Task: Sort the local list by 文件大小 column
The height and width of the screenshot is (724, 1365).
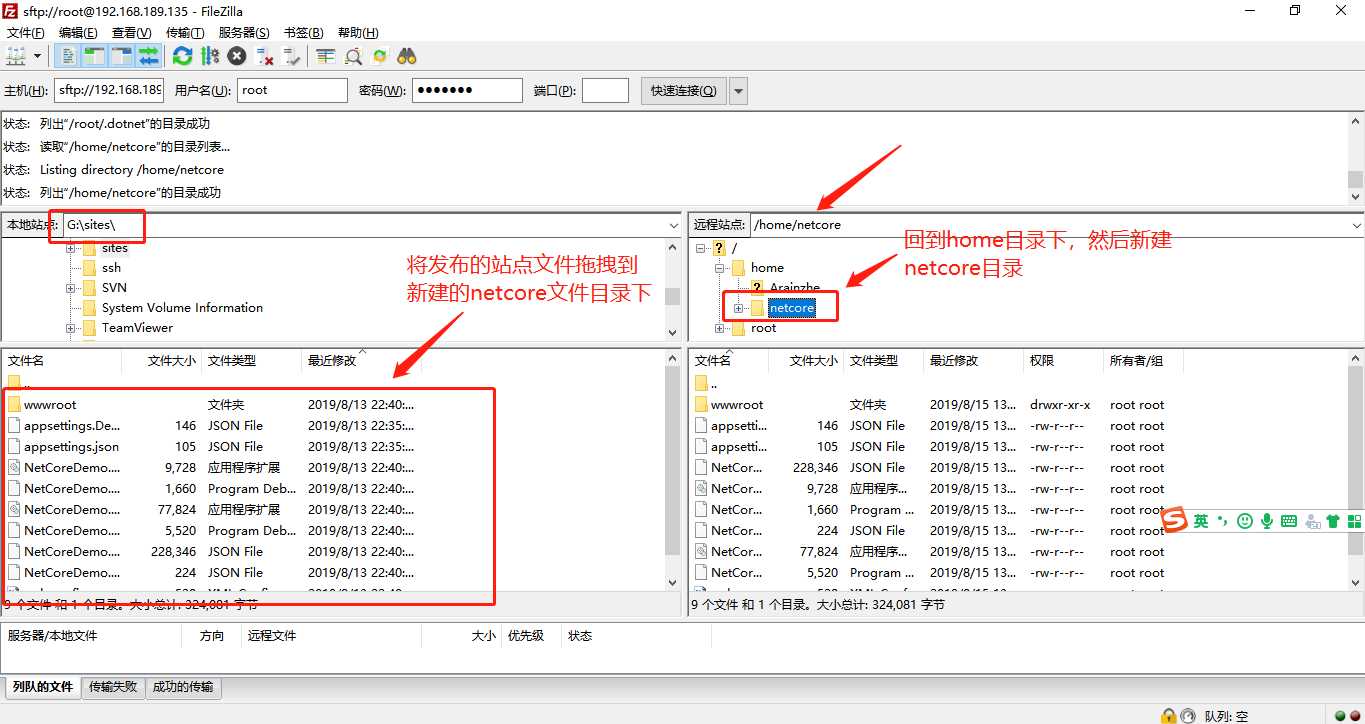Action: coord(162,361)
